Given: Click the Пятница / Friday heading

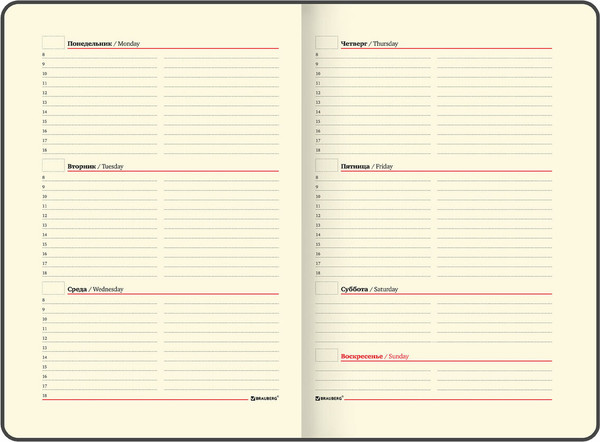Looking at the screenshot, I should pos(367,167).
